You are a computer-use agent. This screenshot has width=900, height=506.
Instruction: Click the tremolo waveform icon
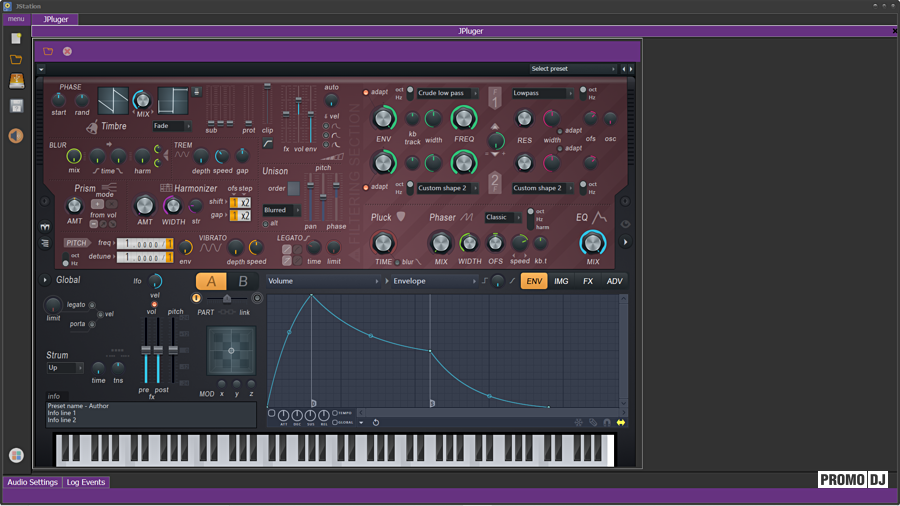182,155
